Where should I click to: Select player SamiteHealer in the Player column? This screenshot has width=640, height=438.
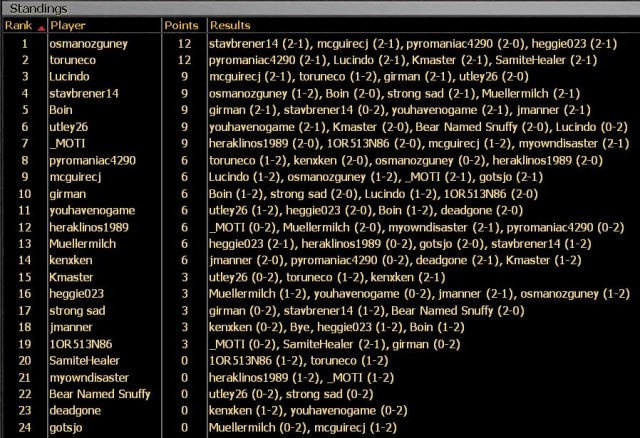[84, 361]
